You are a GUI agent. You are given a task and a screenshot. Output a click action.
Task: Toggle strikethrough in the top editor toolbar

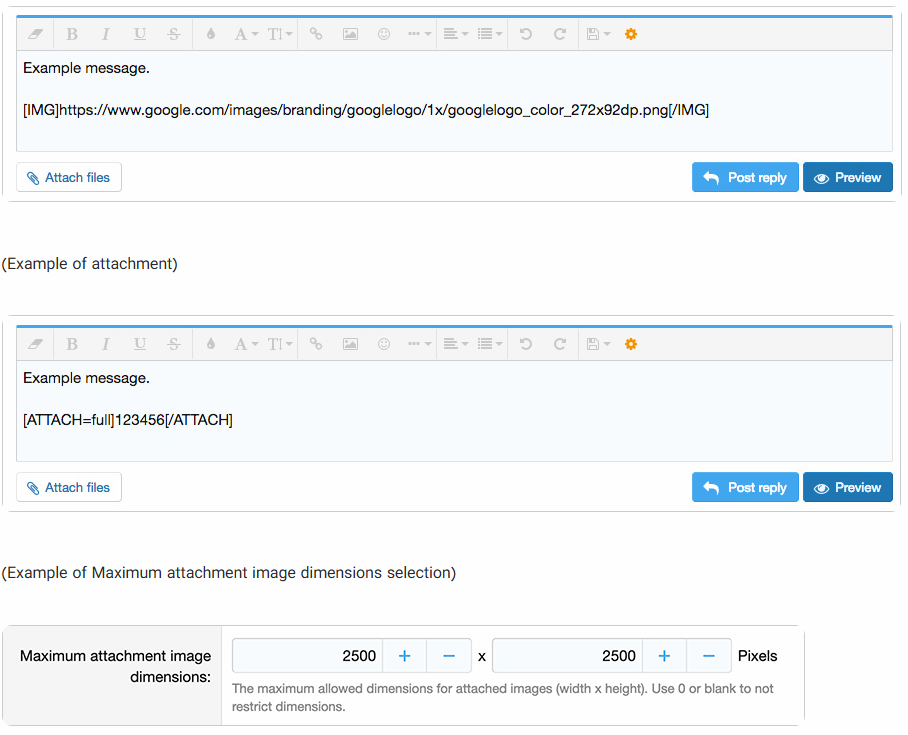point(174,34)
